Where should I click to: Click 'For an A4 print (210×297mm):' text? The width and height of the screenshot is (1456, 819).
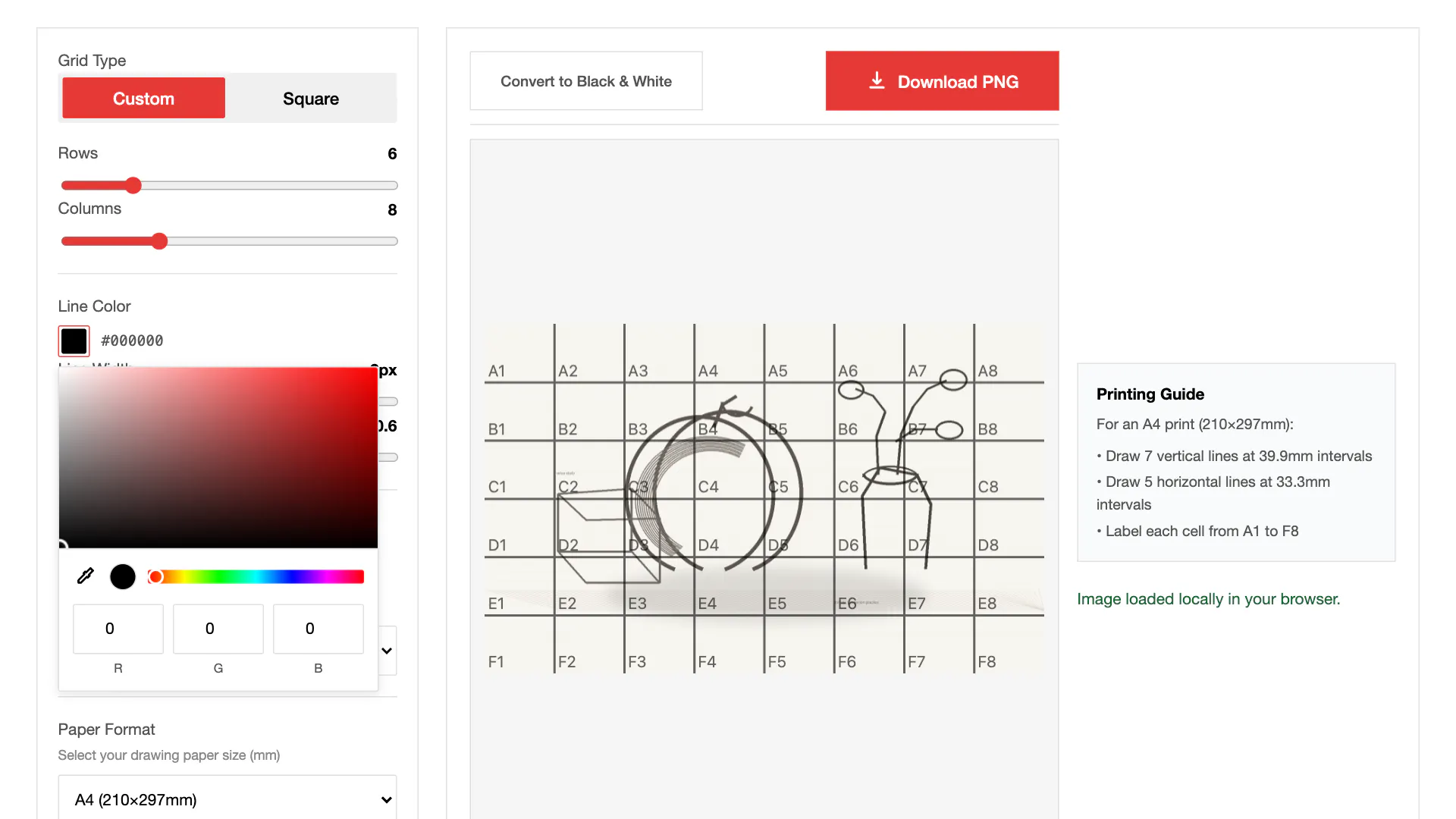coord(1194,425)
